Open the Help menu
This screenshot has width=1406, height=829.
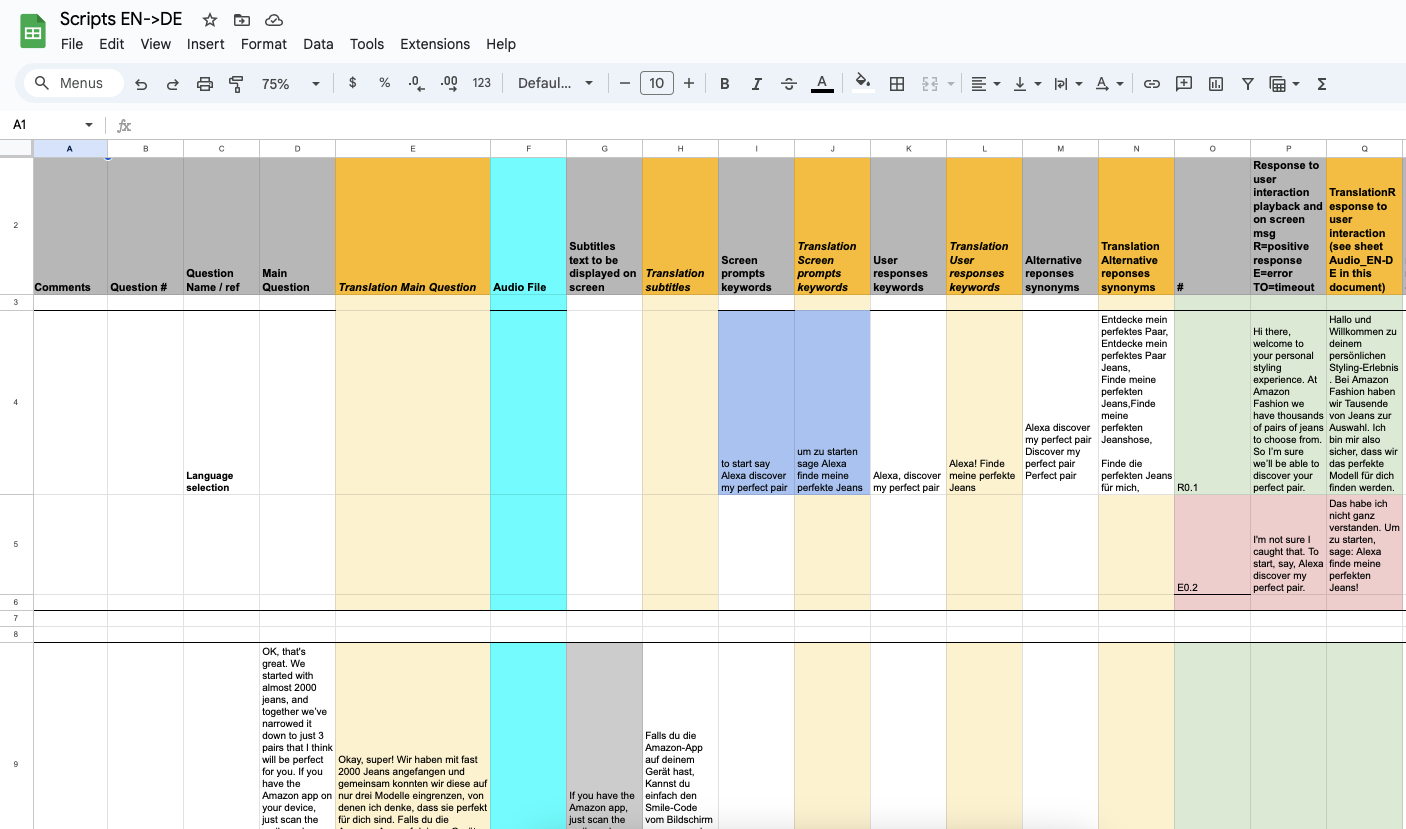(501, 44)
